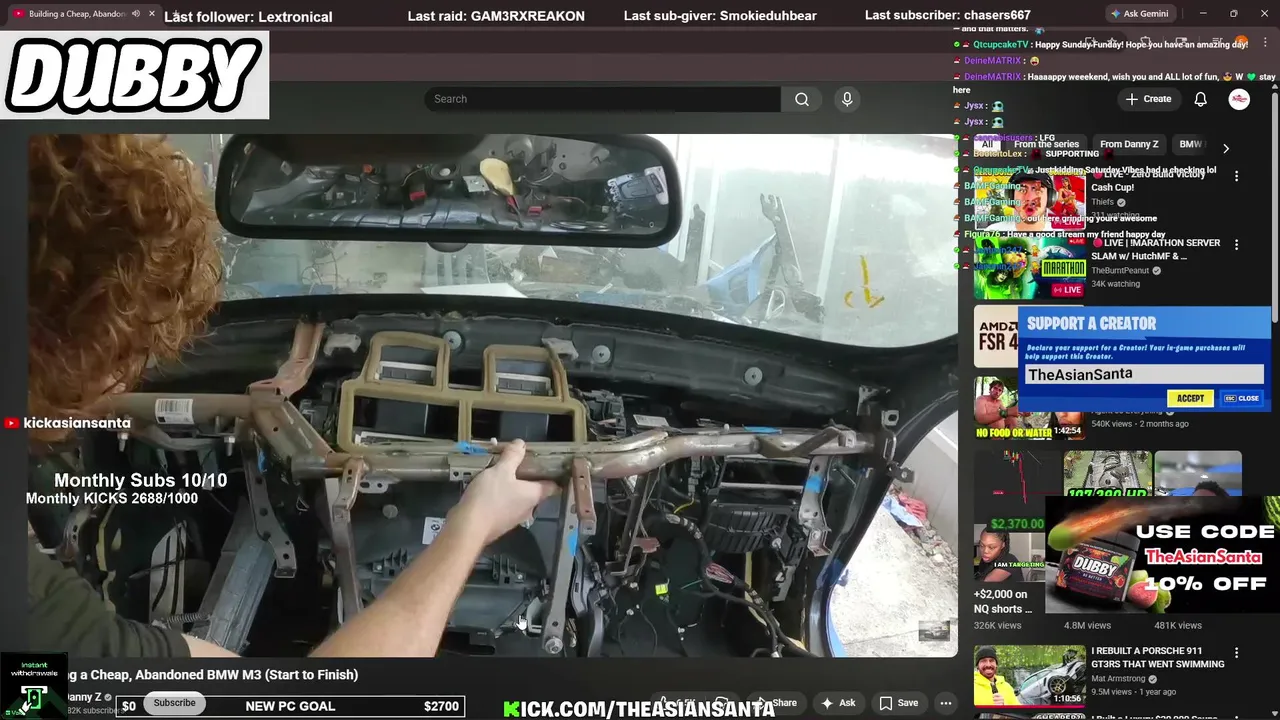Click the Subscribe button under the video
Viewport: 1280px width, 720px height.
pos(174,703)
